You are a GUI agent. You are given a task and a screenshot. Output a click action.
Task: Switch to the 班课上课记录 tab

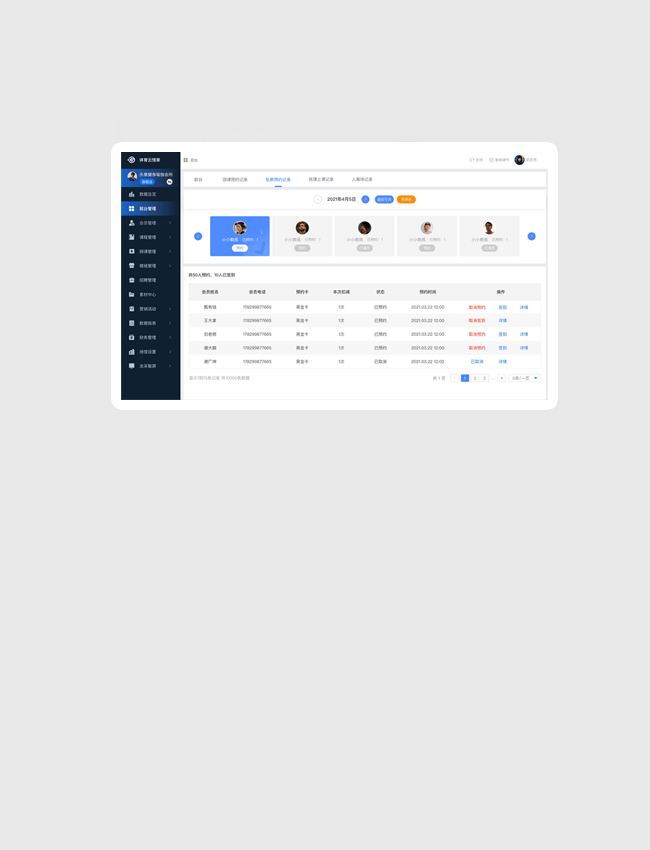pyautogui.click(x=321, y=179)
